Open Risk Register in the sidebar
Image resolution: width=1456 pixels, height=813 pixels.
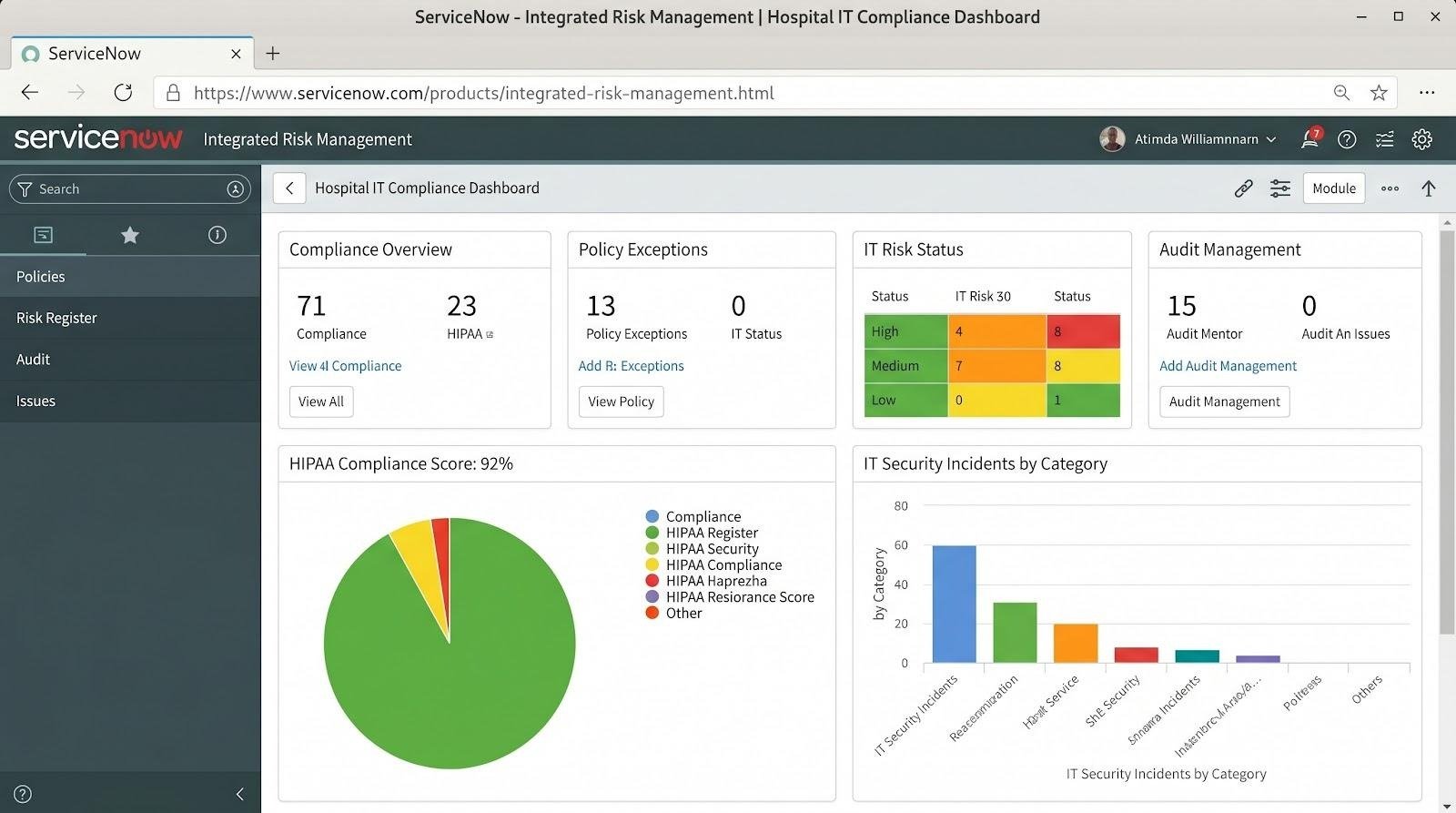130,318
